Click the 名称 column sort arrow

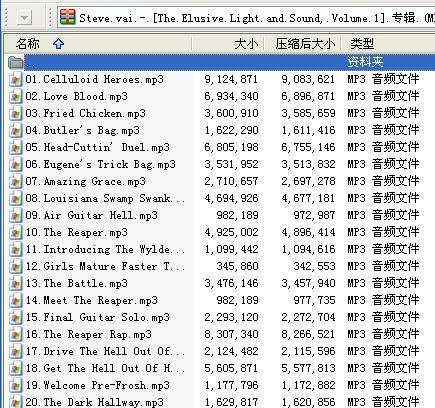coord(58,44)
